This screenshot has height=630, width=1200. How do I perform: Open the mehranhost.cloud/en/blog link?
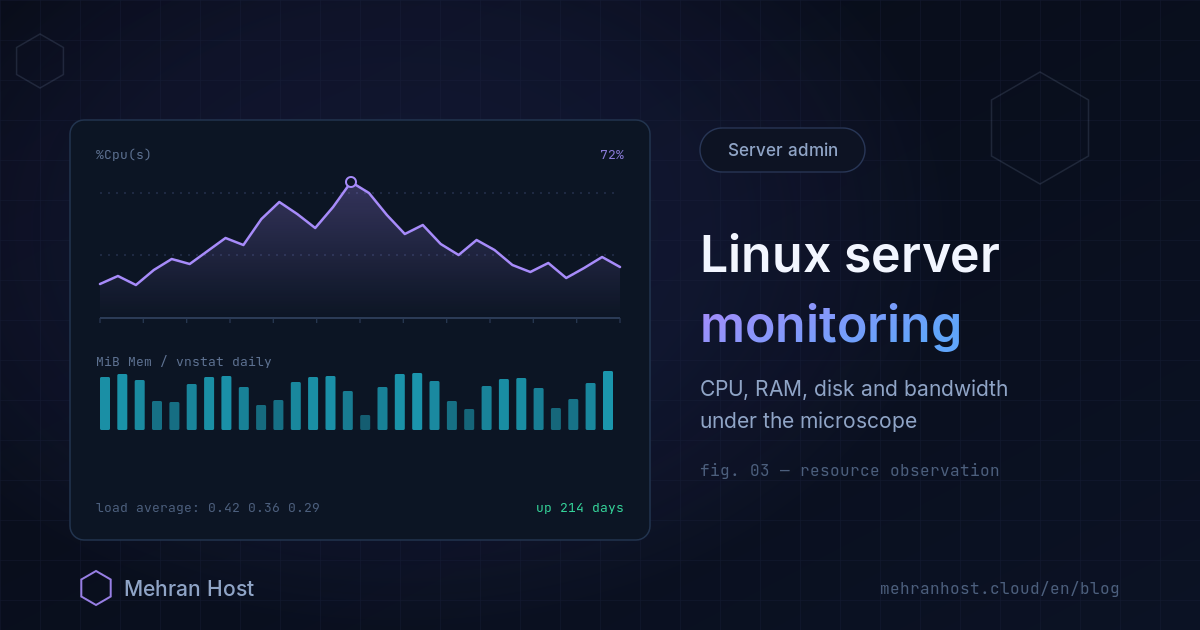coord(999,589)
